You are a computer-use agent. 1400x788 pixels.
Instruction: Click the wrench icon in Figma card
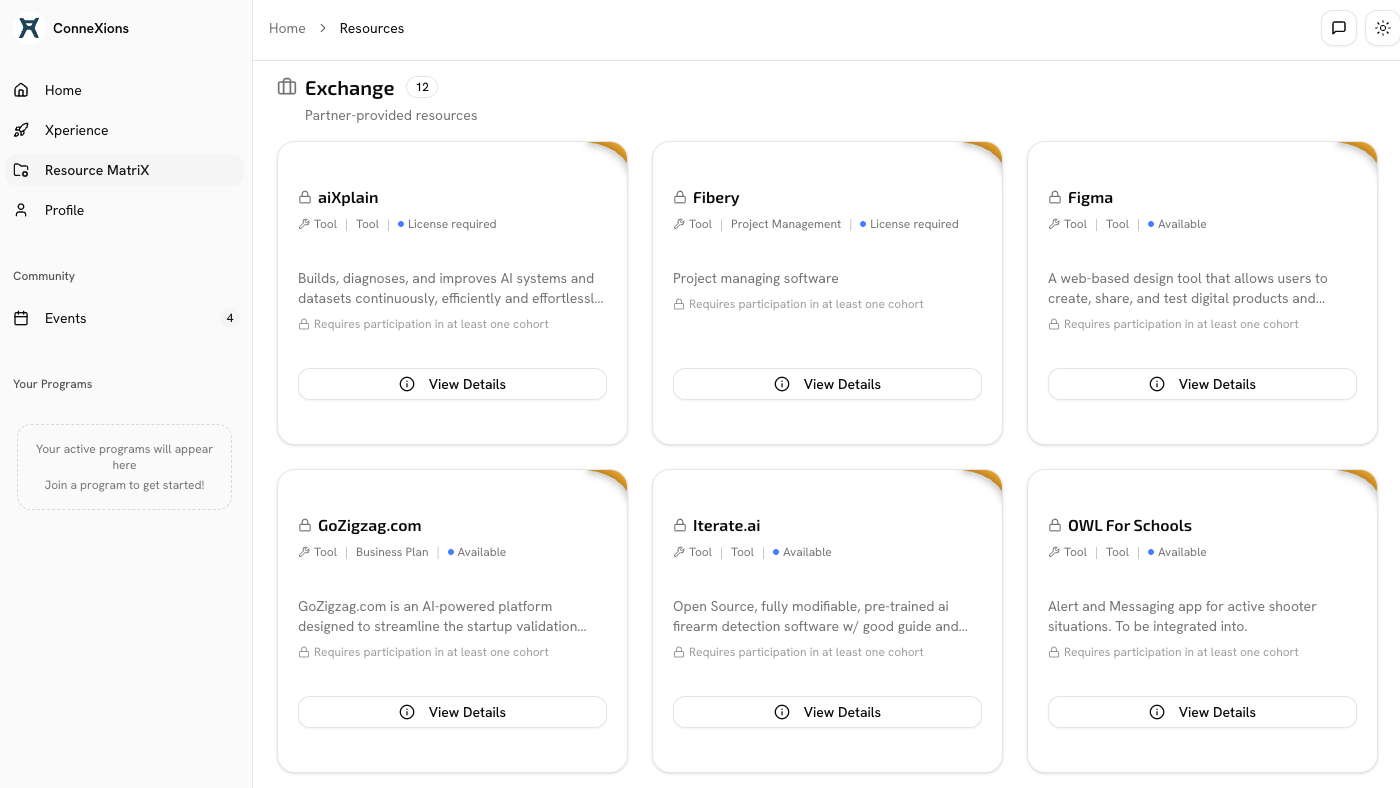click(x=1054, y=224)
